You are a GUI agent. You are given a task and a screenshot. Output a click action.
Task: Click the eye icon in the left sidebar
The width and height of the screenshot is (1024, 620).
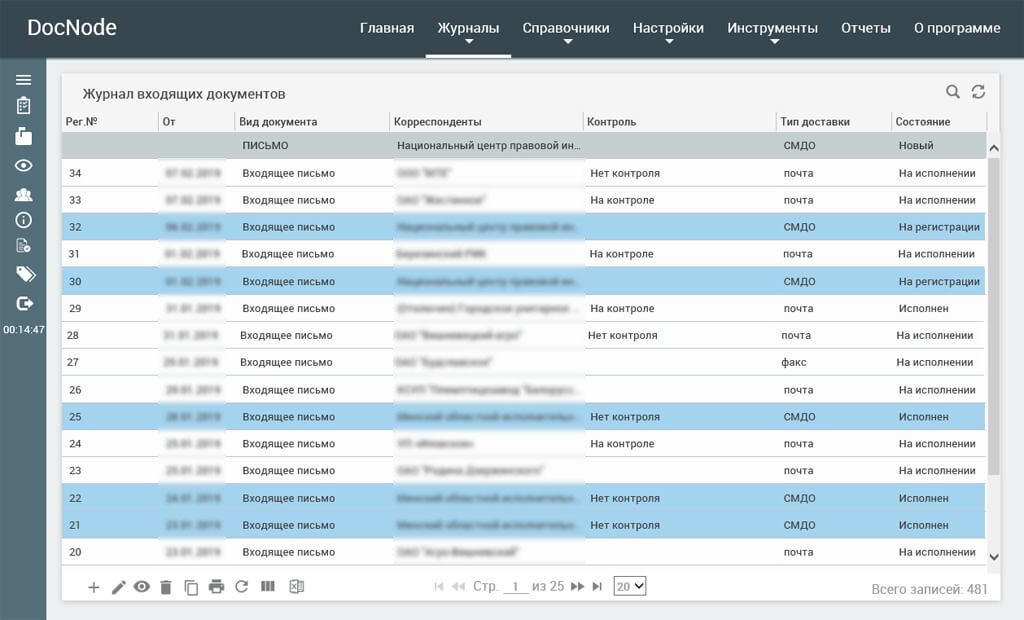(x=24, y=165)
